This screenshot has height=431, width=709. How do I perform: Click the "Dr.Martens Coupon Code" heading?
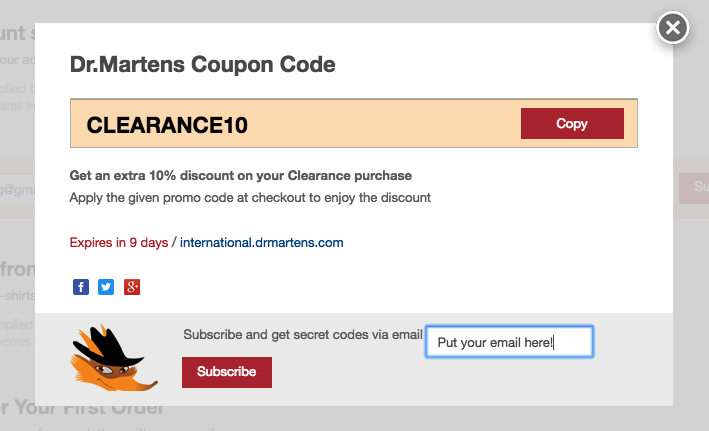(x=202, y=66)
